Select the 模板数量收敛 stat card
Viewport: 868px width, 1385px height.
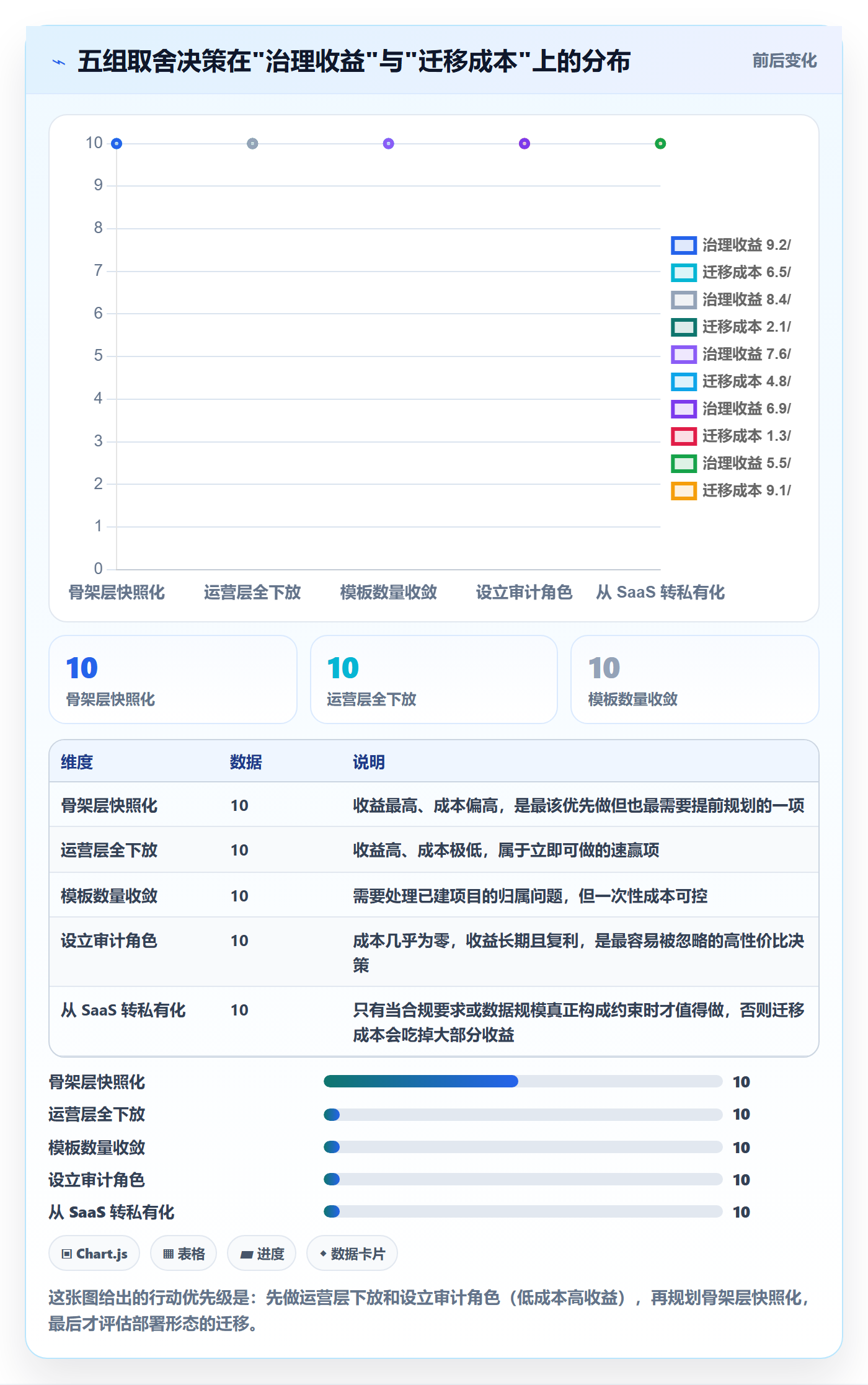(x=695, y=679)
